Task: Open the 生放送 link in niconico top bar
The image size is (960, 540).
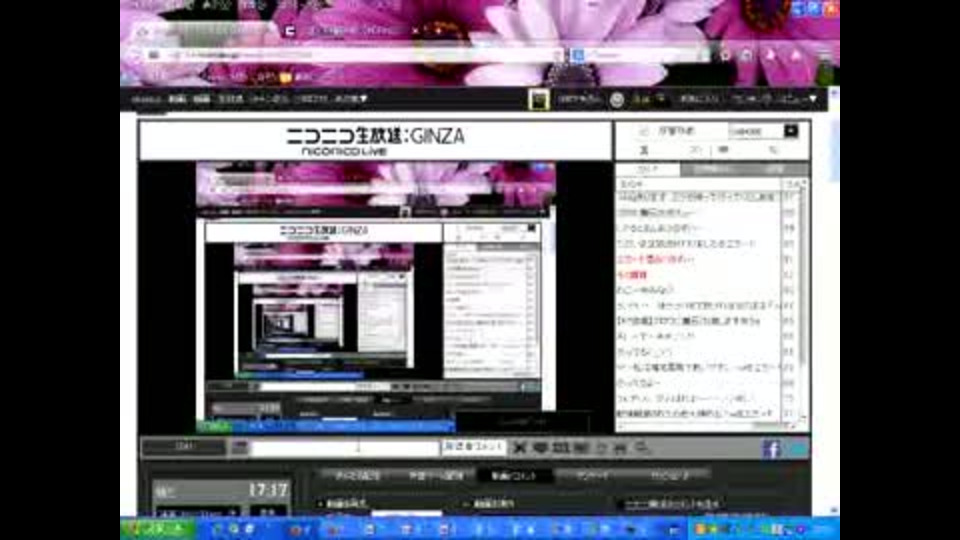Action: pos(231,99)
